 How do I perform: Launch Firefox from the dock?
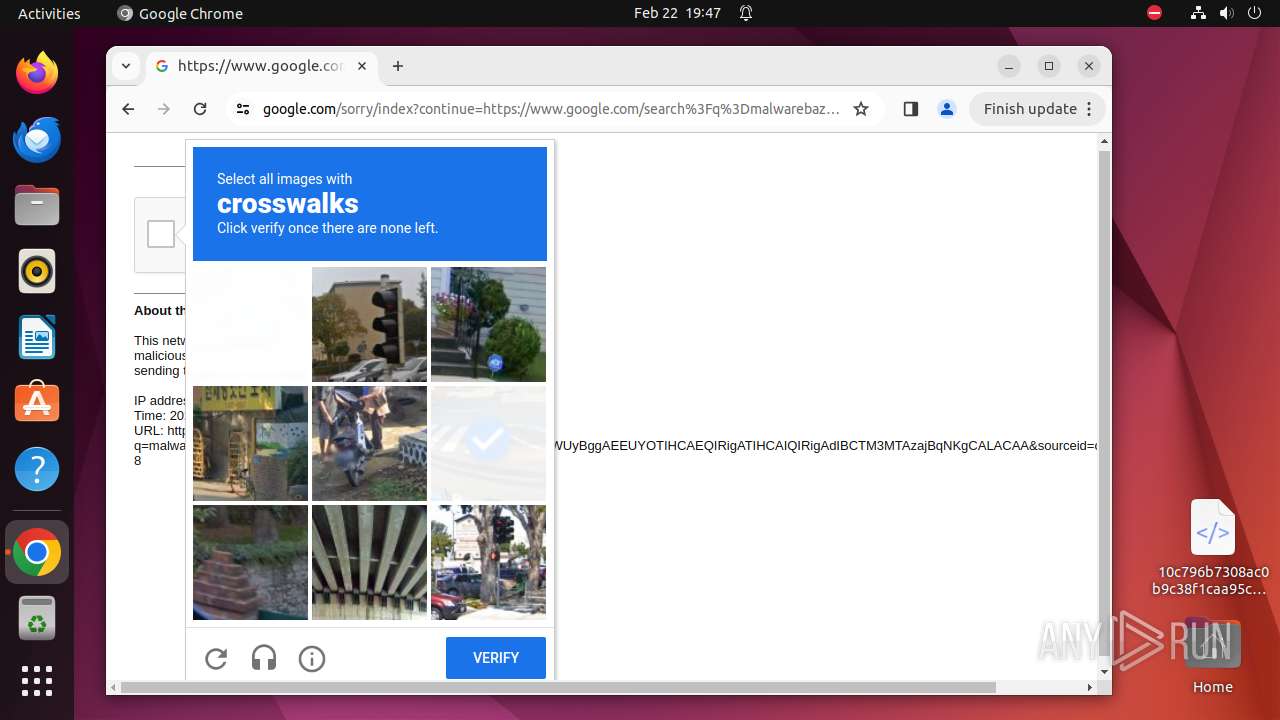pos(37,73)
